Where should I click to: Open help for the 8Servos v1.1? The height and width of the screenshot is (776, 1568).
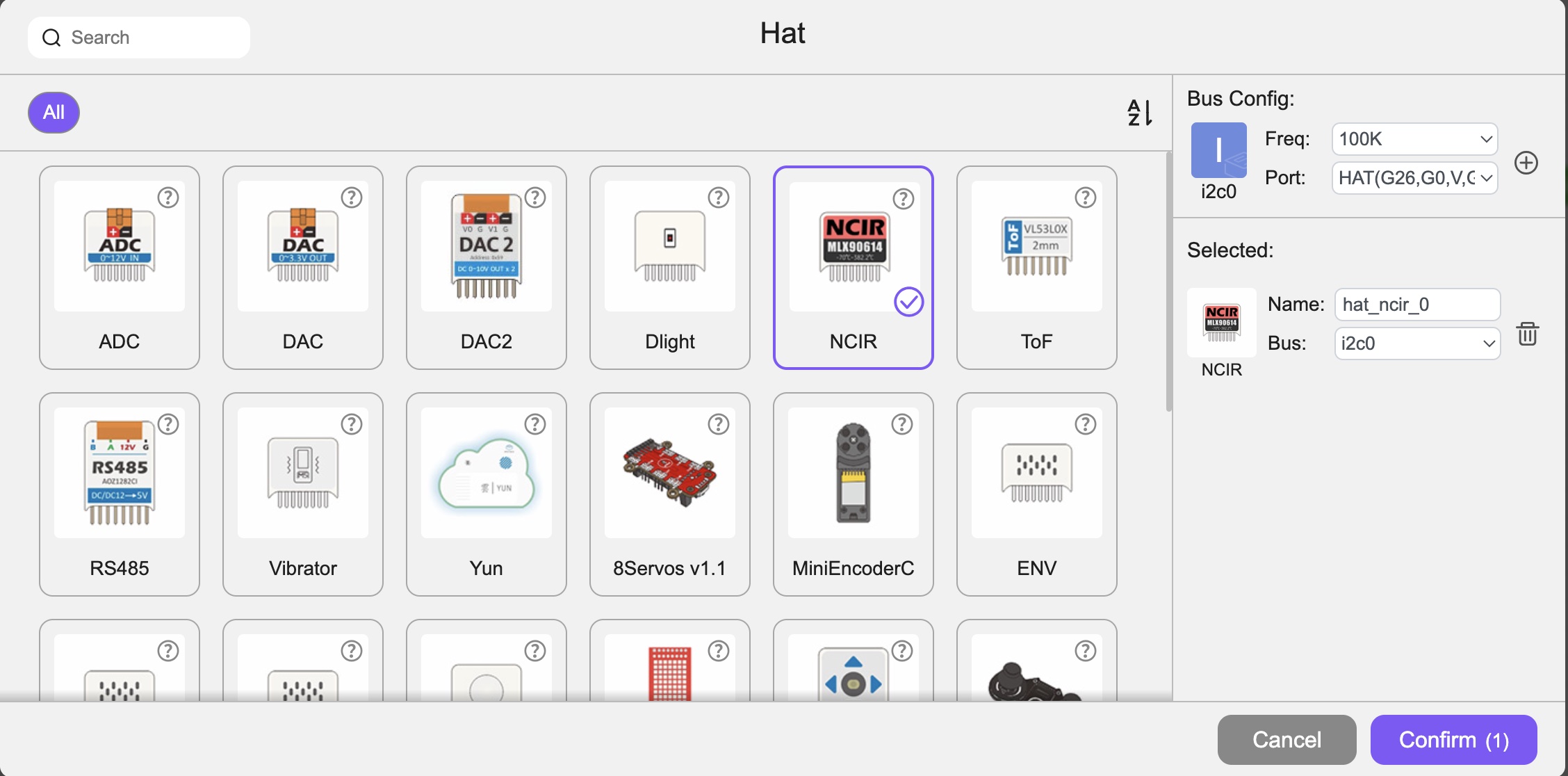[x=719, y=424]
